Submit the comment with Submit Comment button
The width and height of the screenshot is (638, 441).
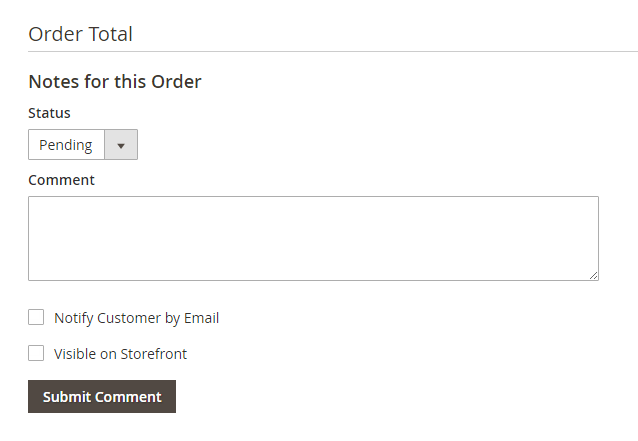(102, 397)
